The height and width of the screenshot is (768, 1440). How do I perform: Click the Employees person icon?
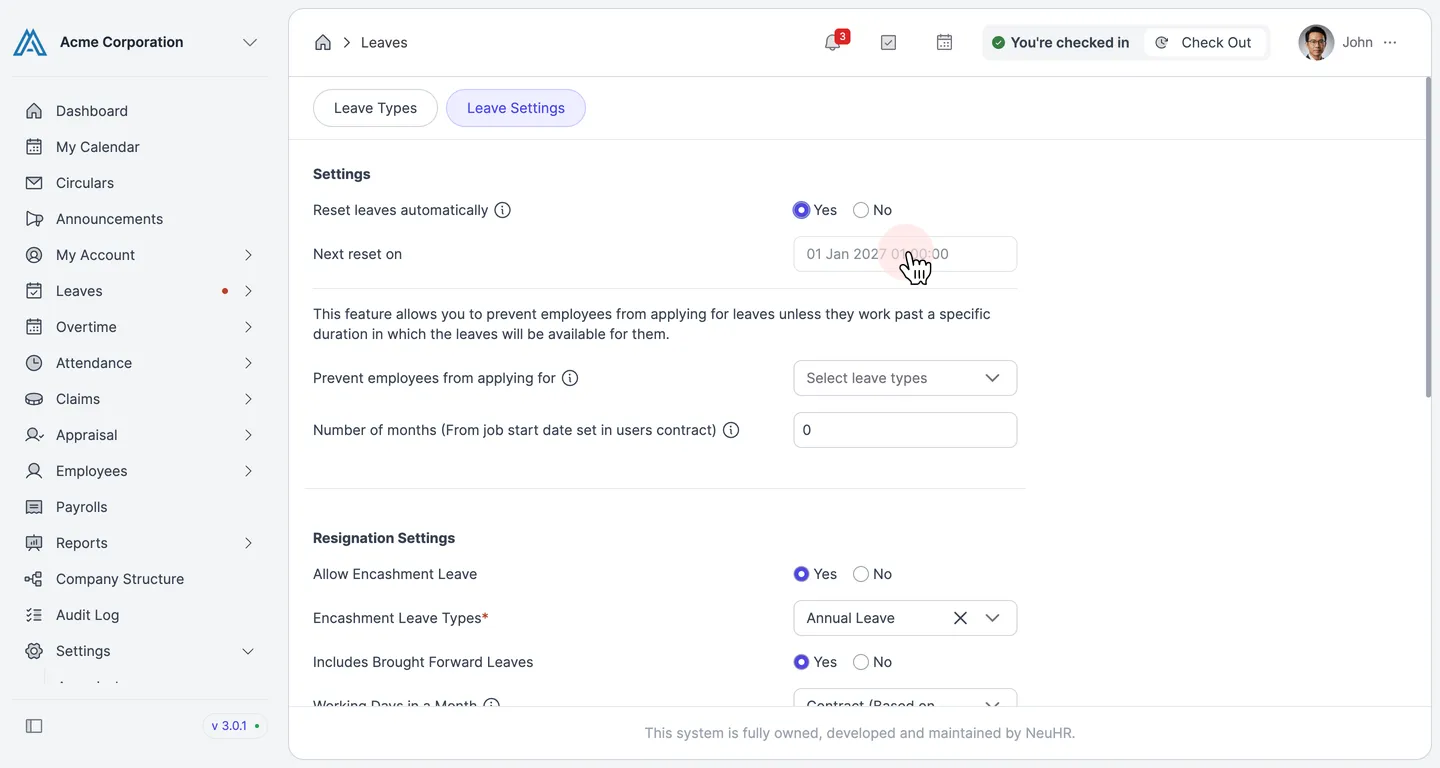pos(34,471)
